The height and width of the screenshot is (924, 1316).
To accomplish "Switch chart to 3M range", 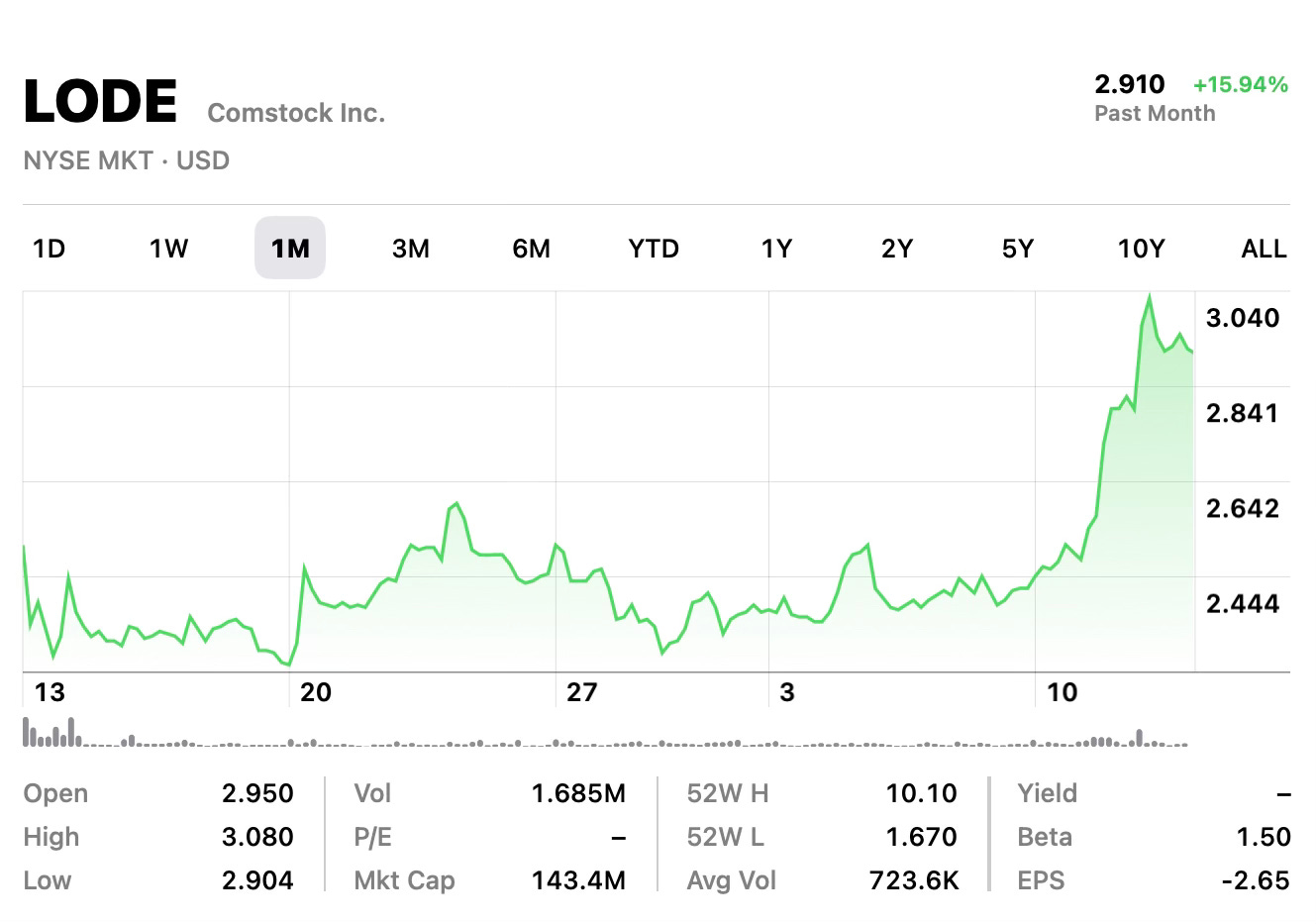I will tap(411, 248).
